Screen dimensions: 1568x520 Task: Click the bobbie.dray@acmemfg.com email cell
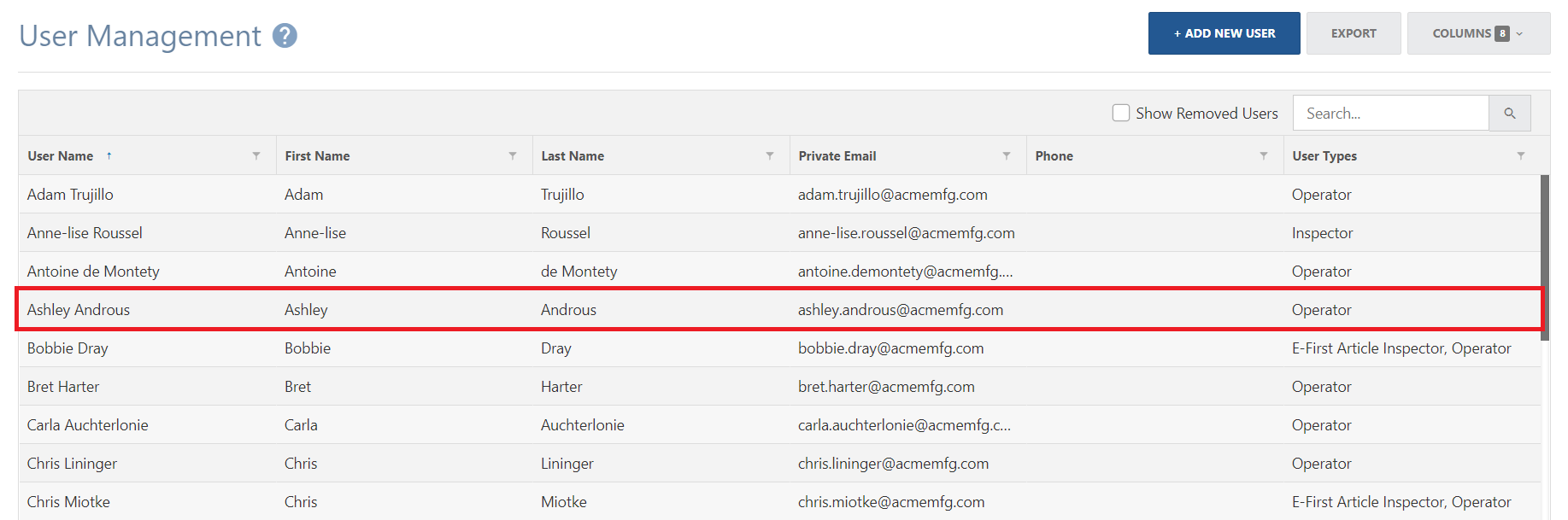point(907,348)
